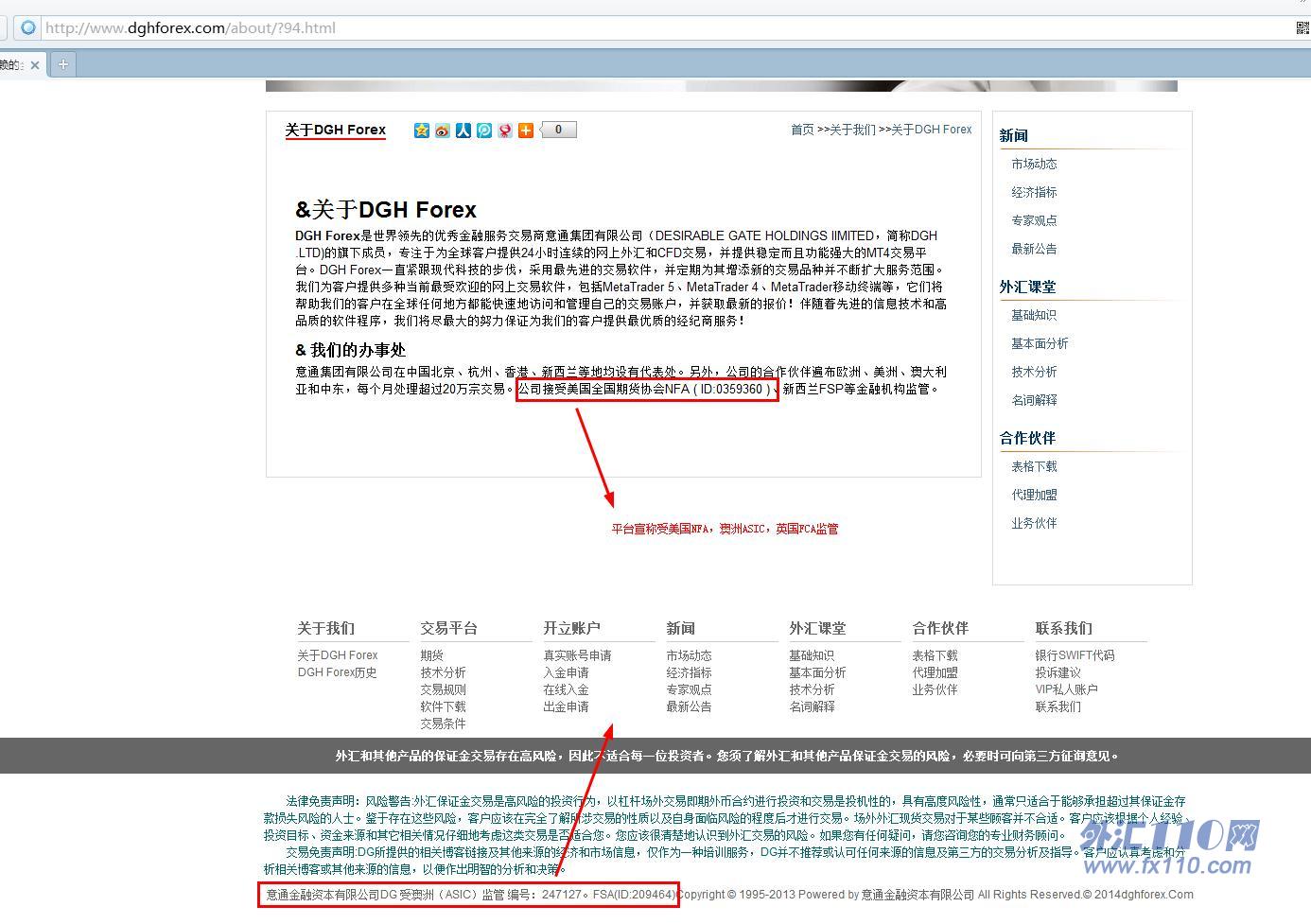This screenshot has width=1311, height=924.
Task: Open 基础知识 under footer 外汇课堂
Action: [813, 655]
